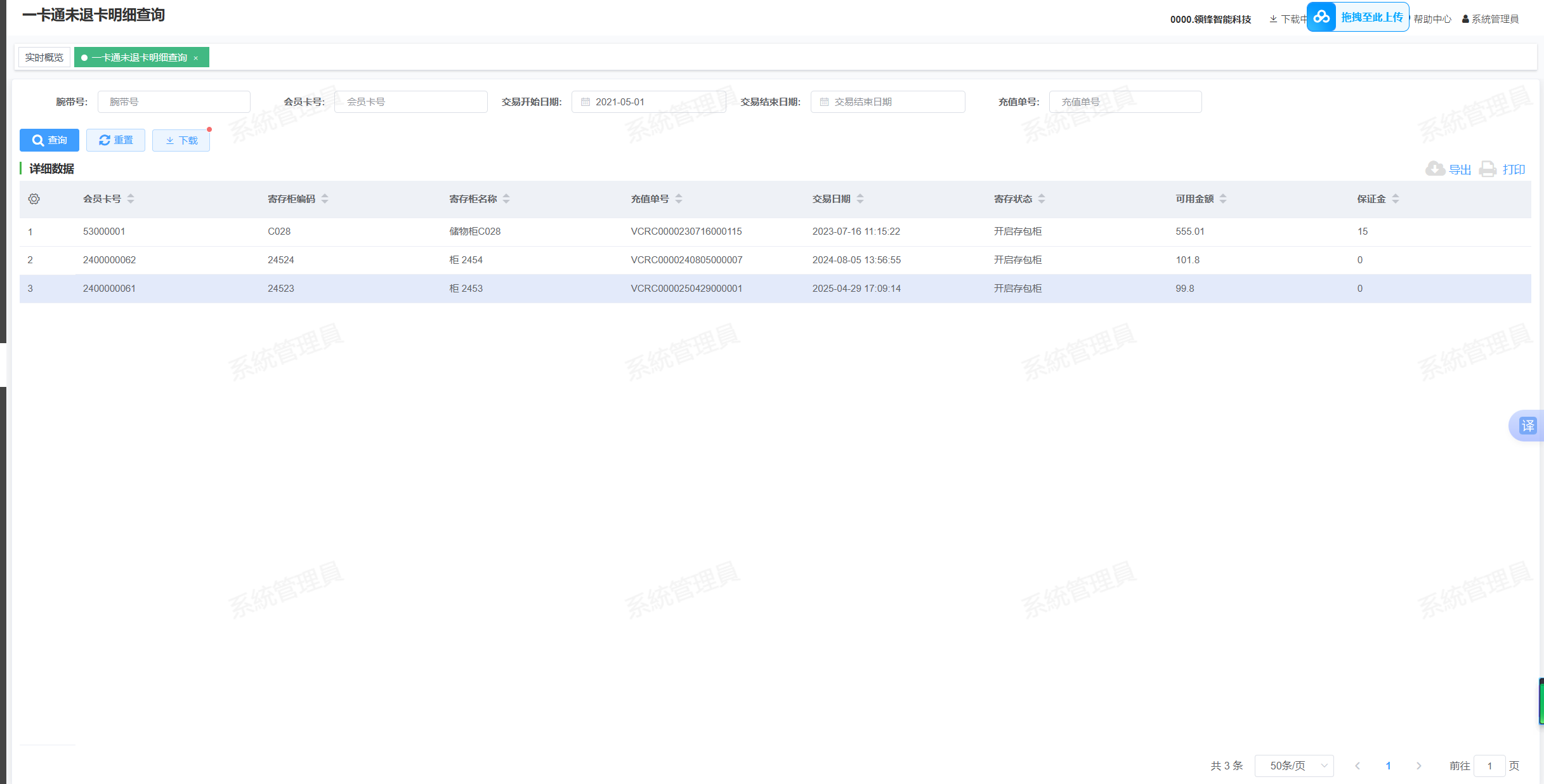Open the transaction end date picker
Viewport: 1544px width, 784px height.
tap(887, 102)
